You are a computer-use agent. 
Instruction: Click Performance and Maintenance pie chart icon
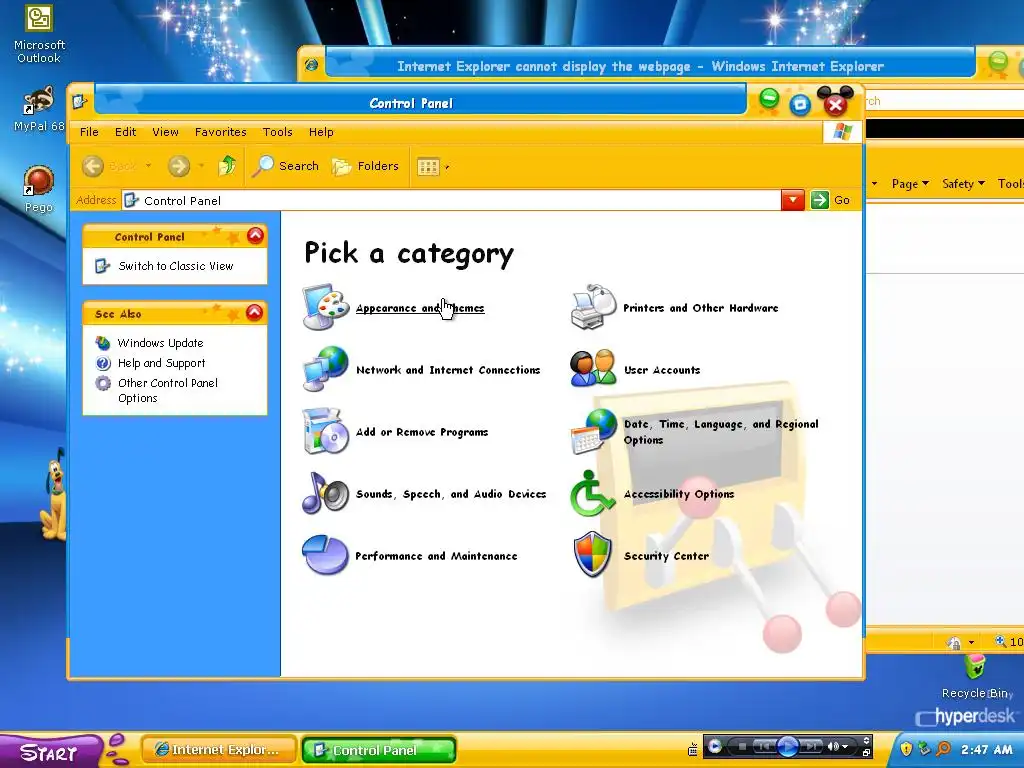point(326,555)
